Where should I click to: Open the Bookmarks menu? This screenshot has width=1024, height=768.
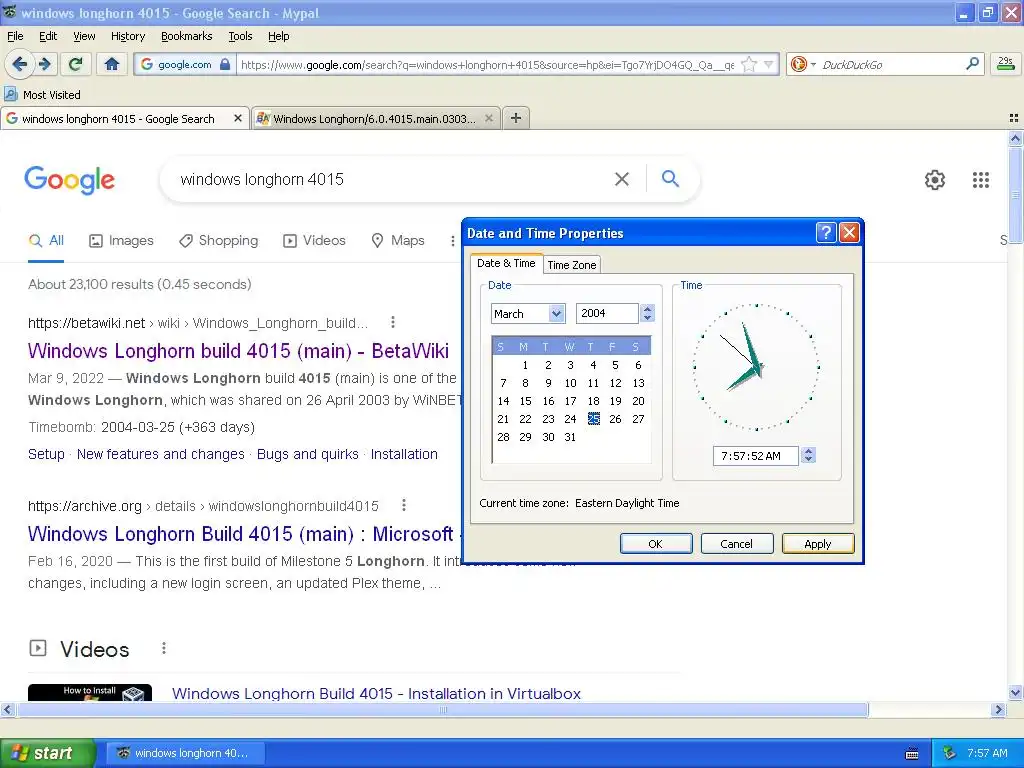coord(186,36)
